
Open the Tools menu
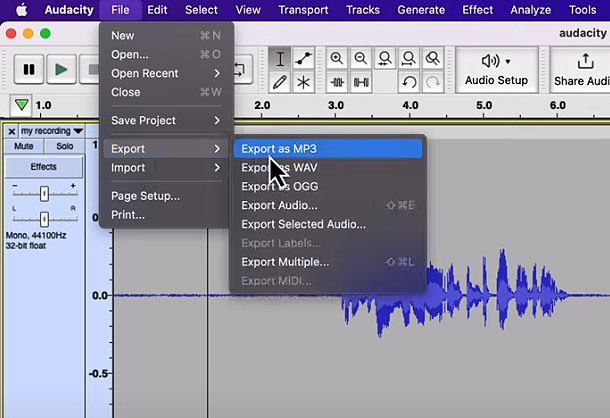(x=582, y=10)
